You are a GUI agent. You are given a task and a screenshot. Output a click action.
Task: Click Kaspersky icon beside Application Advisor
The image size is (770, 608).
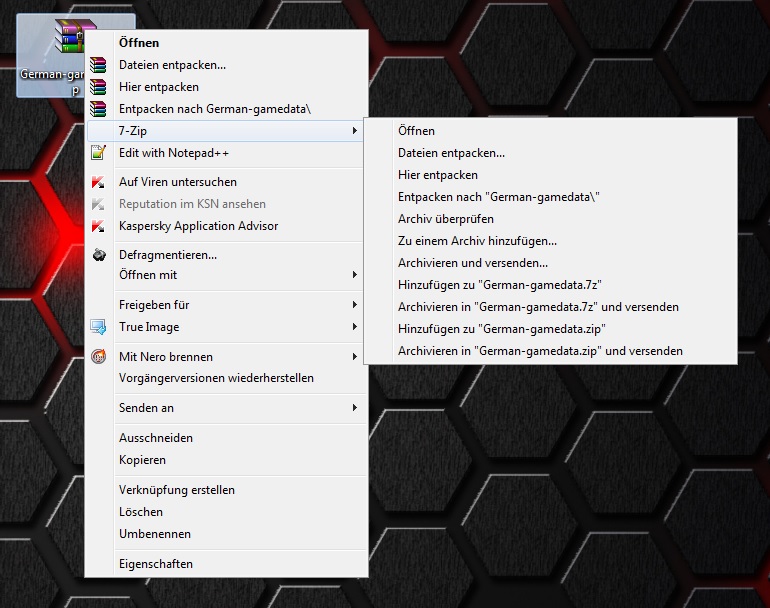pos(98,226)
